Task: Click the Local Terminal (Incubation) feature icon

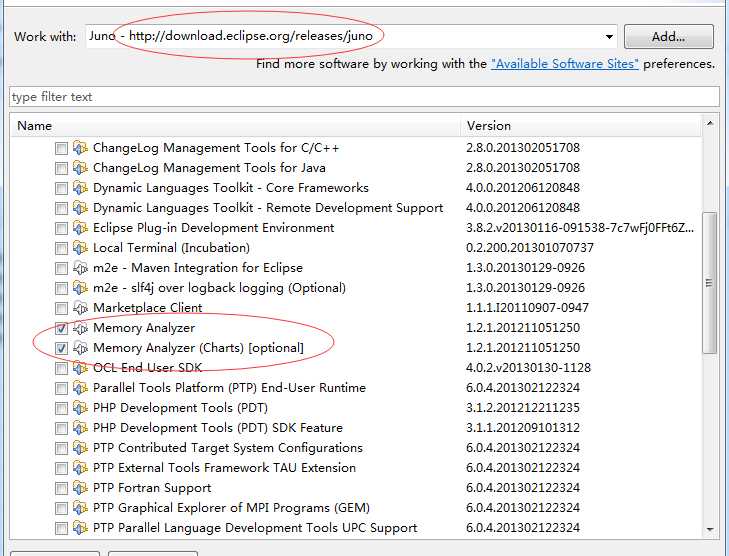Action: point(80,248)
